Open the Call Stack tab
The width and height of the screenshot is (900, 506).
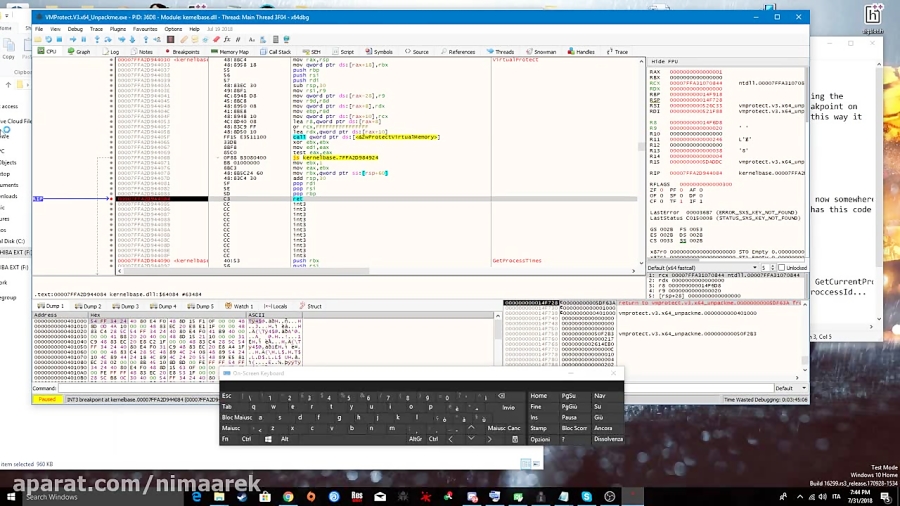pos(276,52)
